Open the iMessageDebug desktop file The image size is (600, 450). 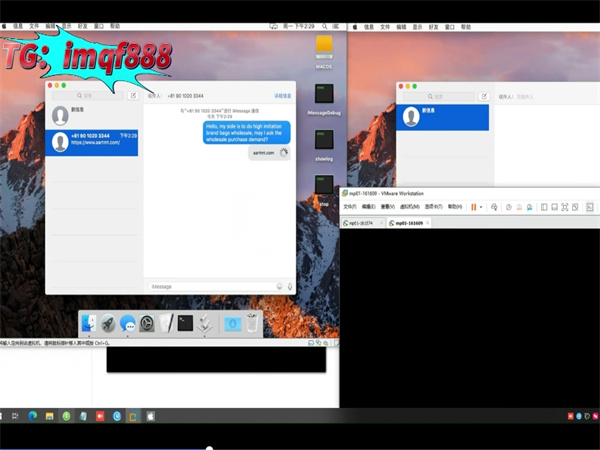point(323,97)
